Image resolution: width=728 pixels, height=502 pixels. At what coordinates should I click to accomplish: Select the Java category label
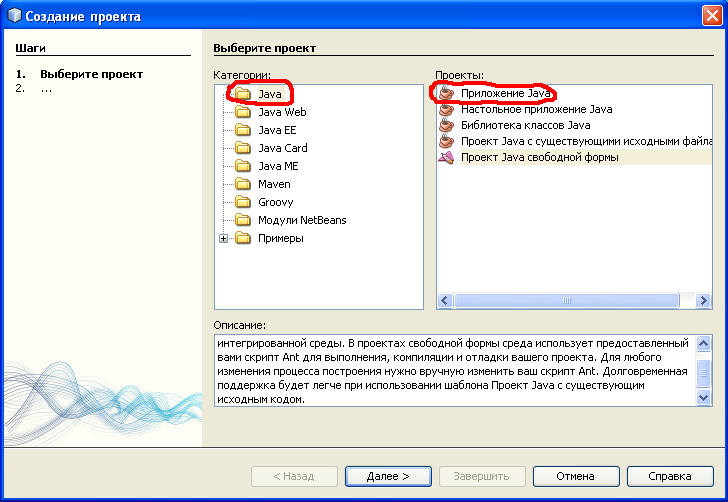point(270,94)
